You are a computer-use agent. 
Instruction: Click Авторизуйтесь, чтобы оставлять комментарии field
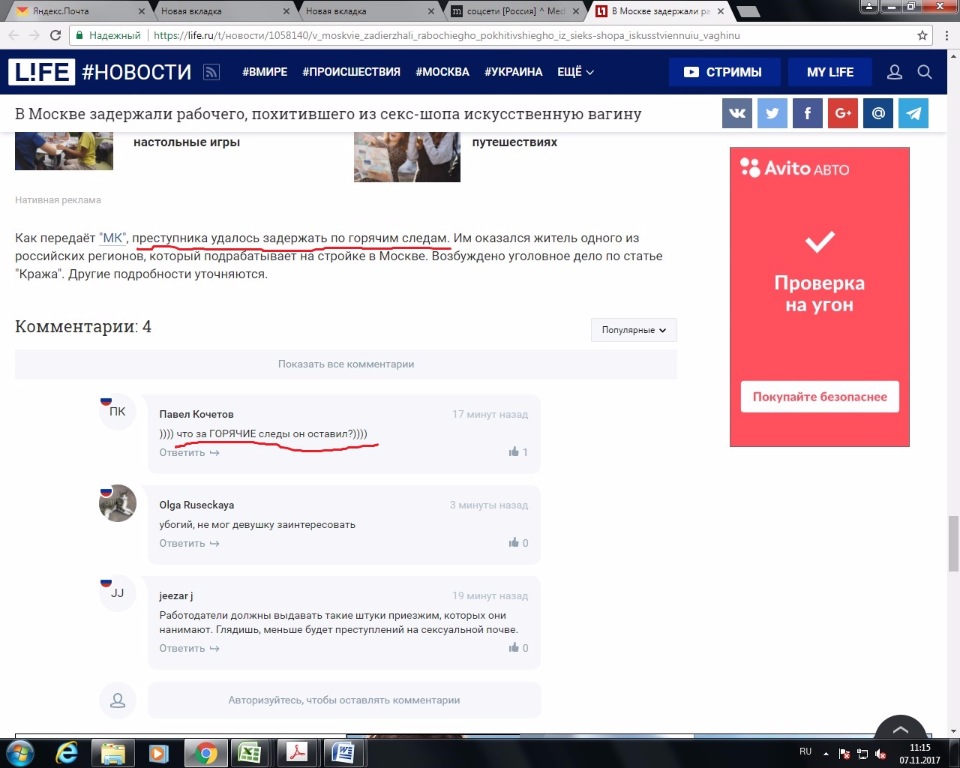(344, 700)
